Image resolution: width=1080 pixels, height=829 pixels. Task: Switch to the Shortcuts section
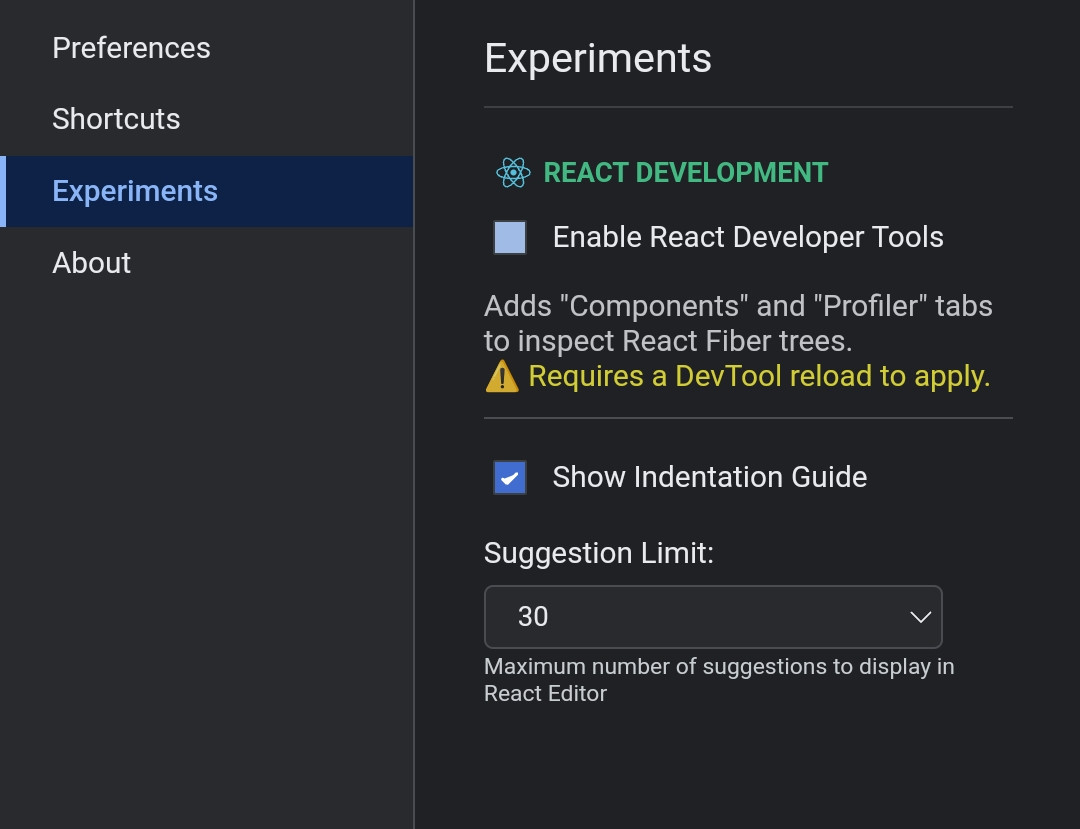tap(116, 119)
